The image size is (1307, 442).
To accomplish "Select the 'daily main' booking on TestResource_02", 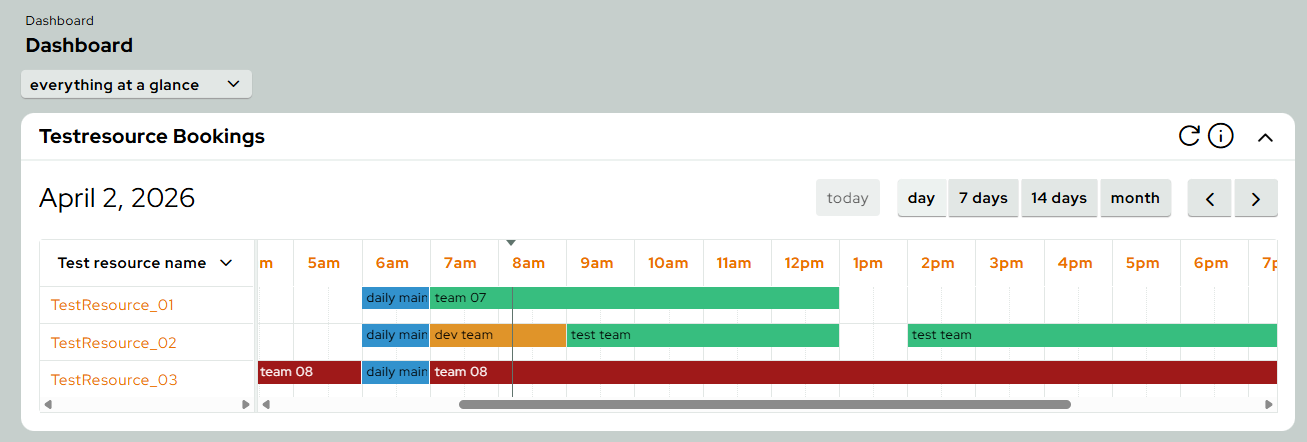I will pyautogui.click(x=396, y=335).
